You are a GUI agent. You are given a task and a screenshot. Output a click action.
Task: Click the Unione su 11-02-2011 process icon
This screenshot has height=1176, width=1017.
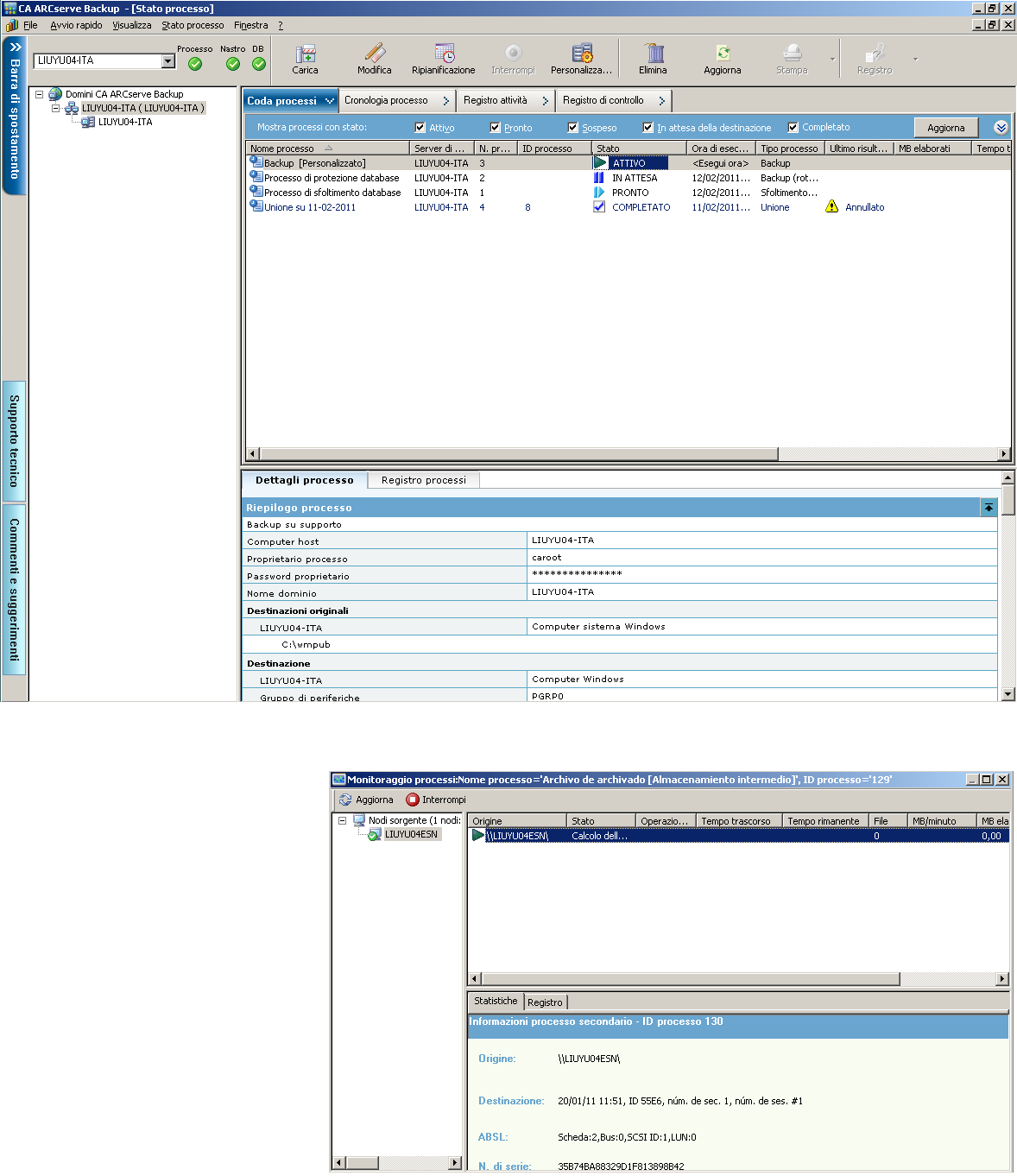(x=256, y=206)
